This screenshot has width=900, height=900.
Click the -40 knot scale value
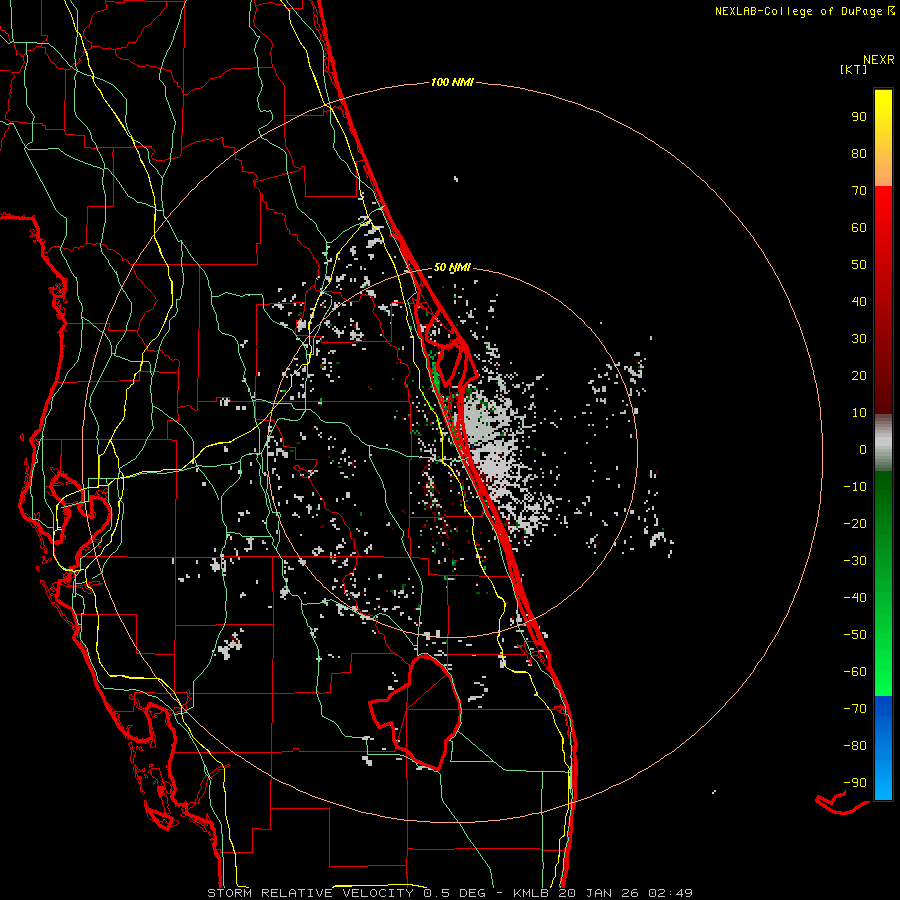pos(855,598)
